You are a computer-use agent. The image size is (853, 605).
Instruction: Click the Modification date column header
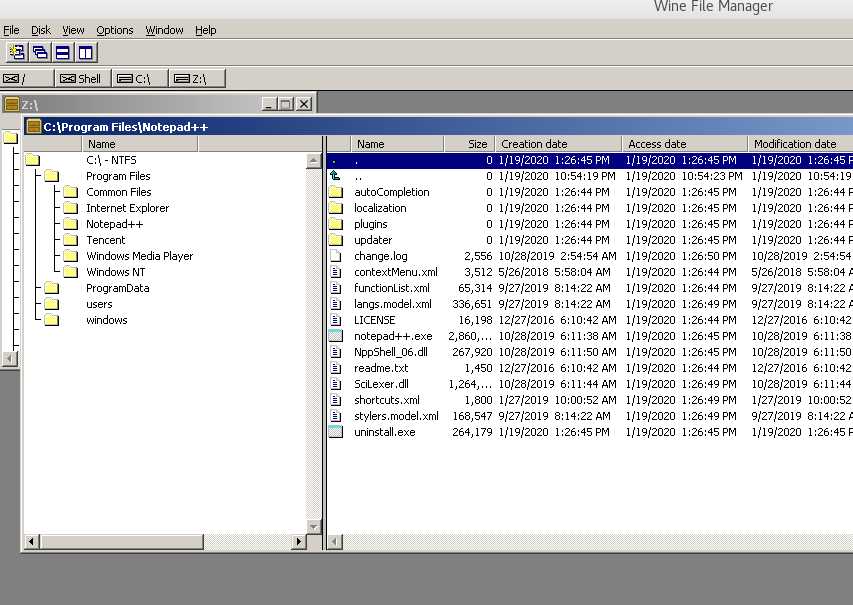[x=800, y=144]
